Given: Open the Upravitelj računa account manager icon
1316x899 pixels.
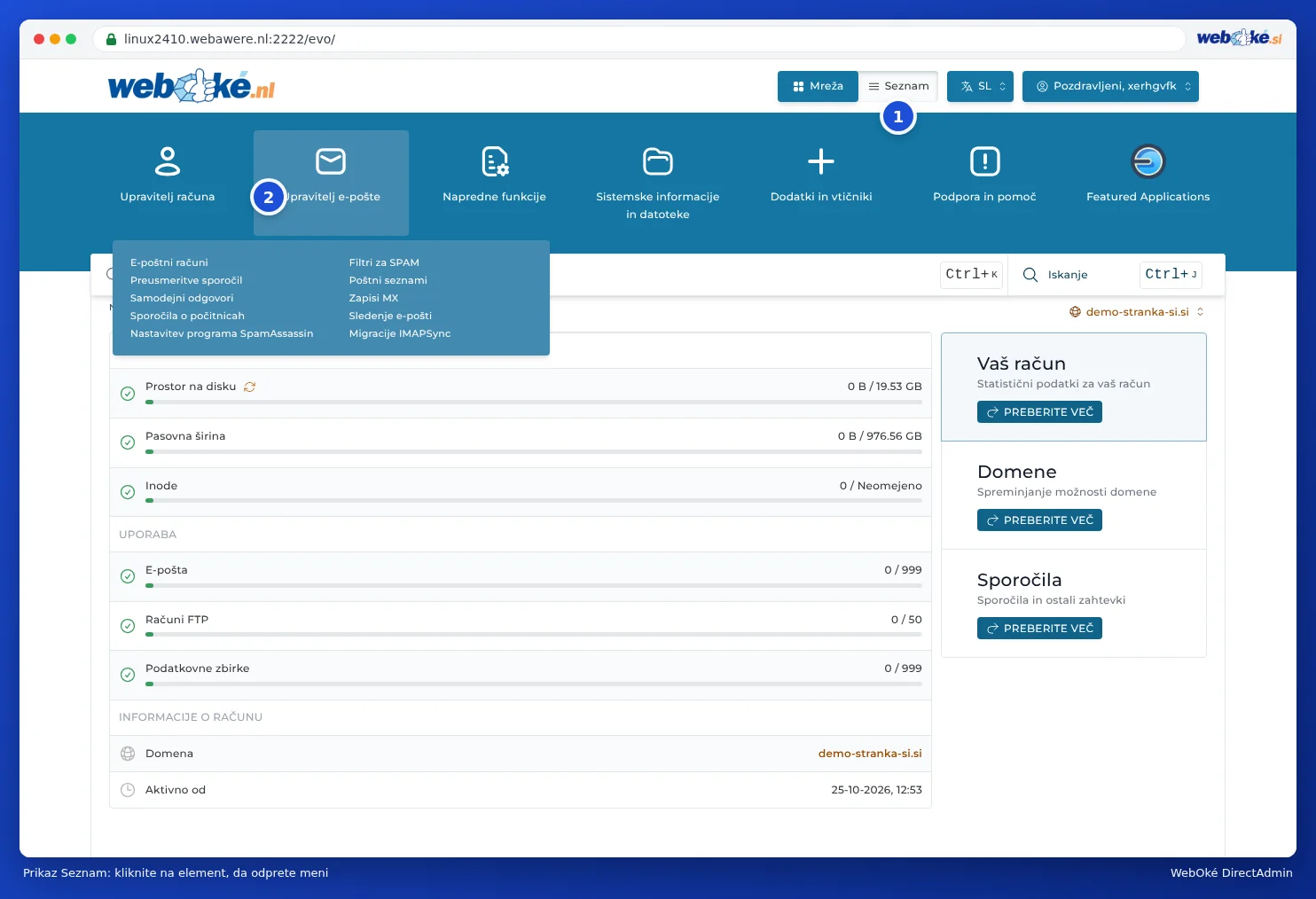Looking at the screenshot, I should pyautogui.click(x=168, y=161).
